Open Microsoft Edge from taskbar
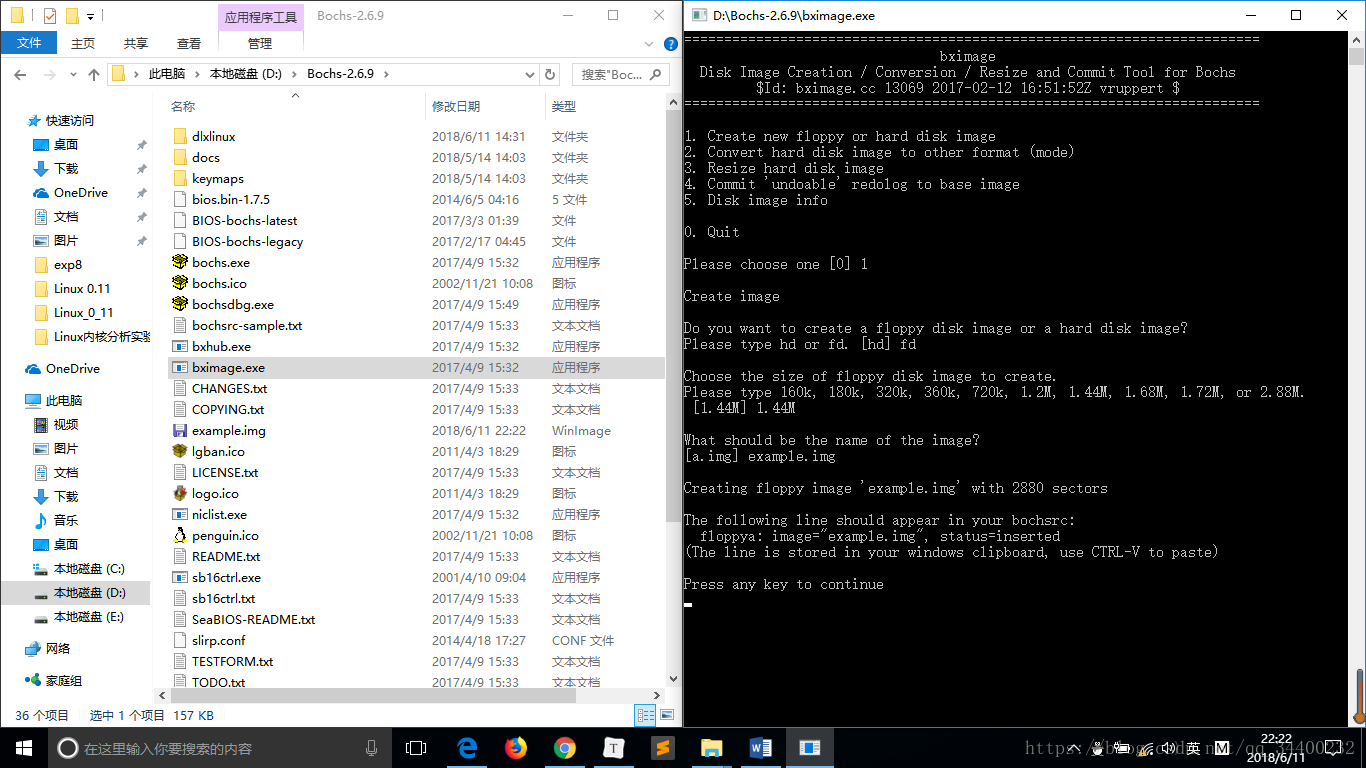Screen dimensions: 1366x768 point(466,748)
